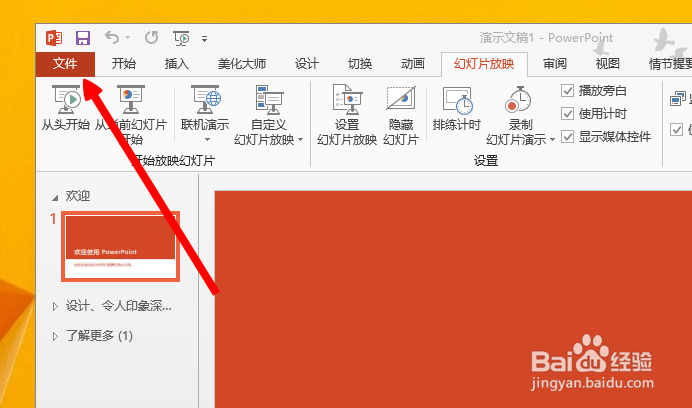Expand the 联机演示 dropdown arrow

click(207, 140)
